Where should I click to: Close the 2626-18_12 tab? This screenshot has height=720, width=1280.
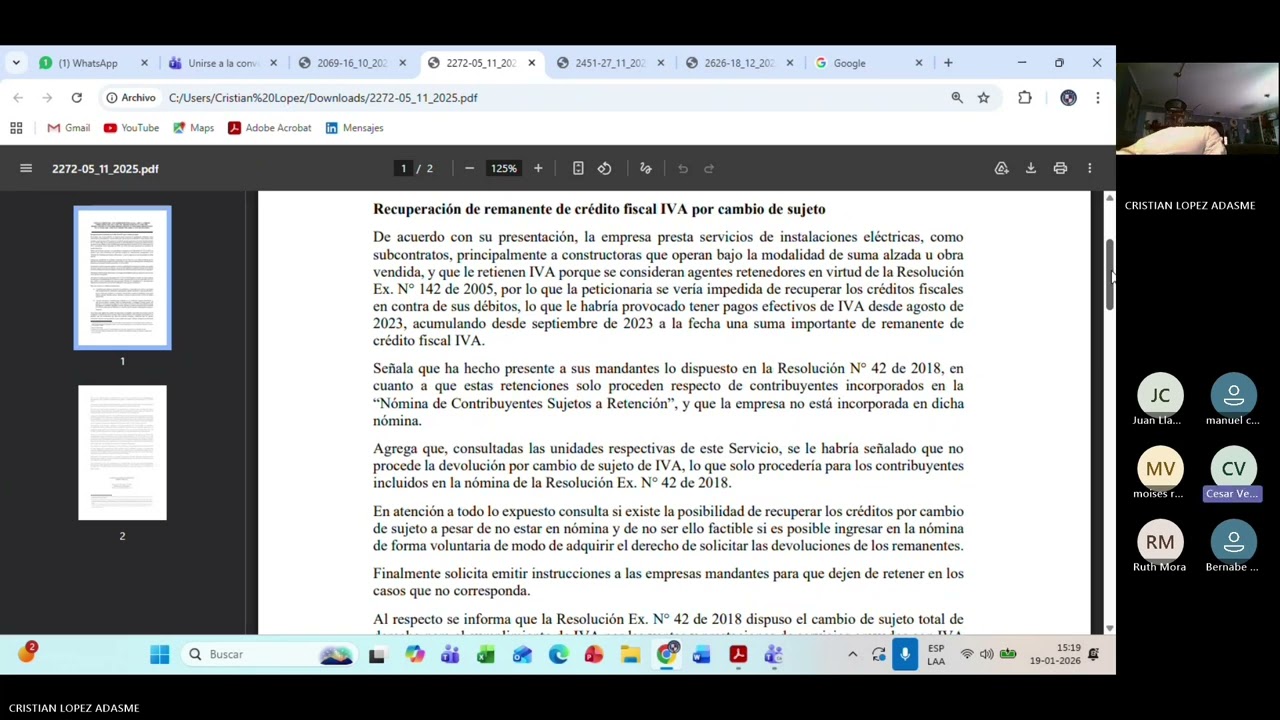(790, 63)
